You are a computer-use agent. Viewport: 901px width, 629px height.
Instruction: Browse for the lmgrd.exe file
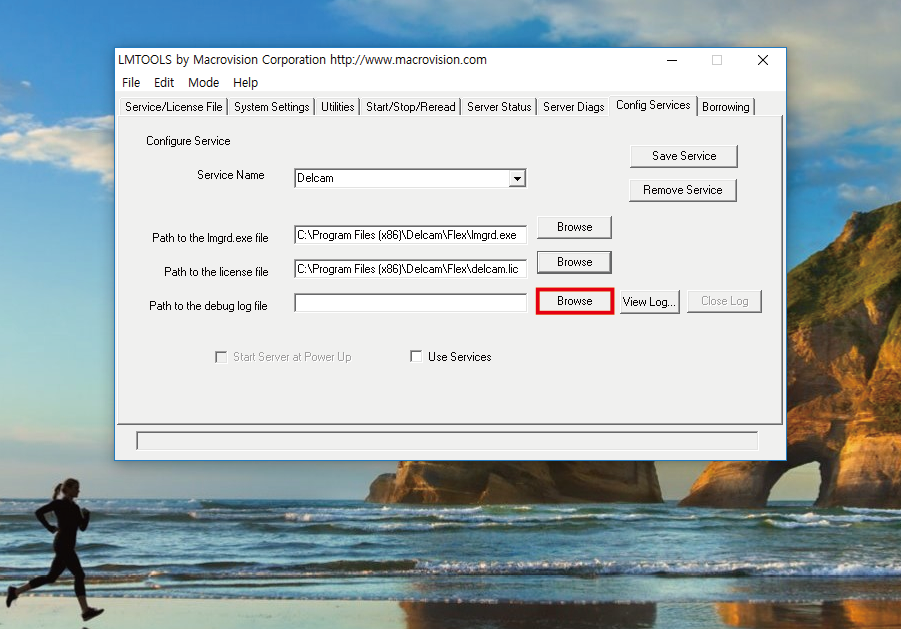(x=575, y=227)
